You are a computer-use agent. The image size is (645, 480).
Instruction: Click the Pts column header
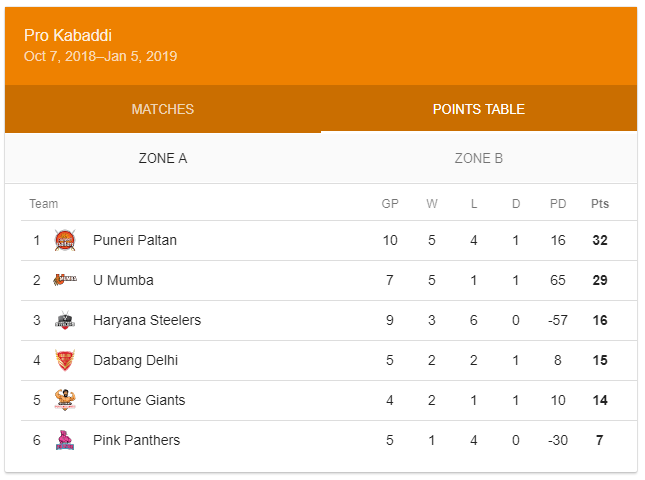[600, 204]
